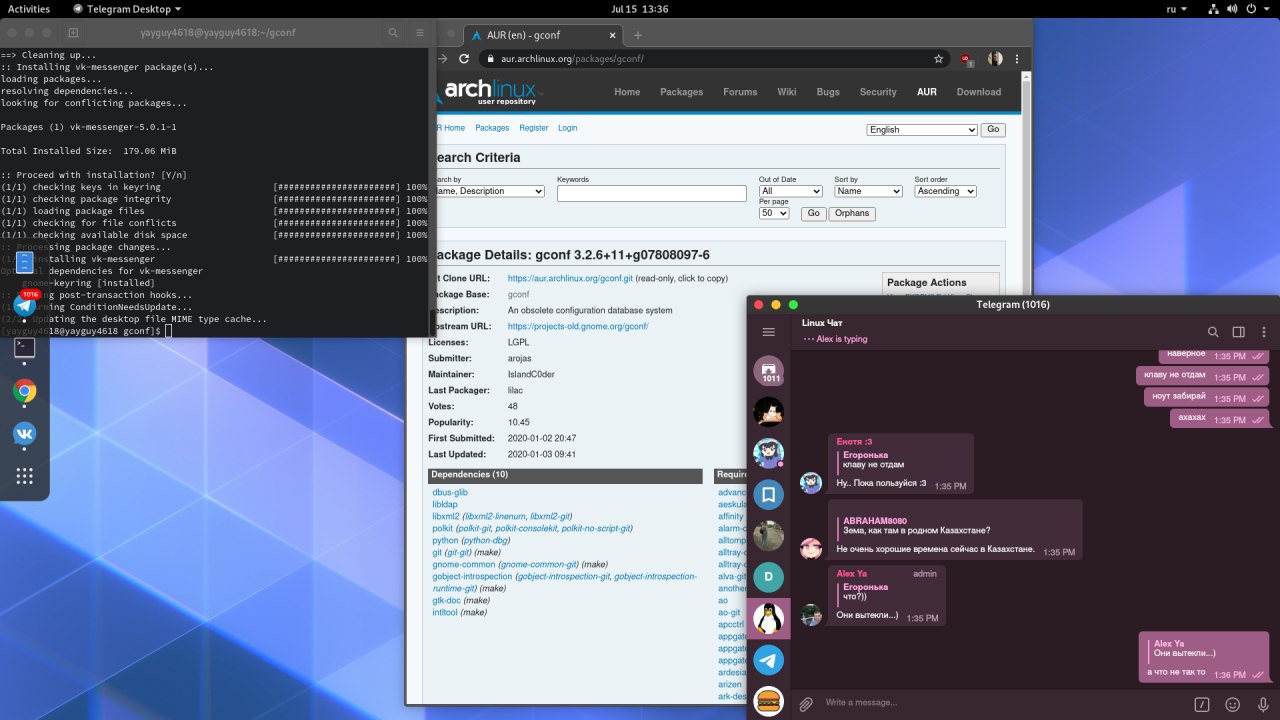Image resolution: width=1280 pixels, height=720 pixels.
Task: Open the dbus-glib dependency link
Action: (450, 492)
